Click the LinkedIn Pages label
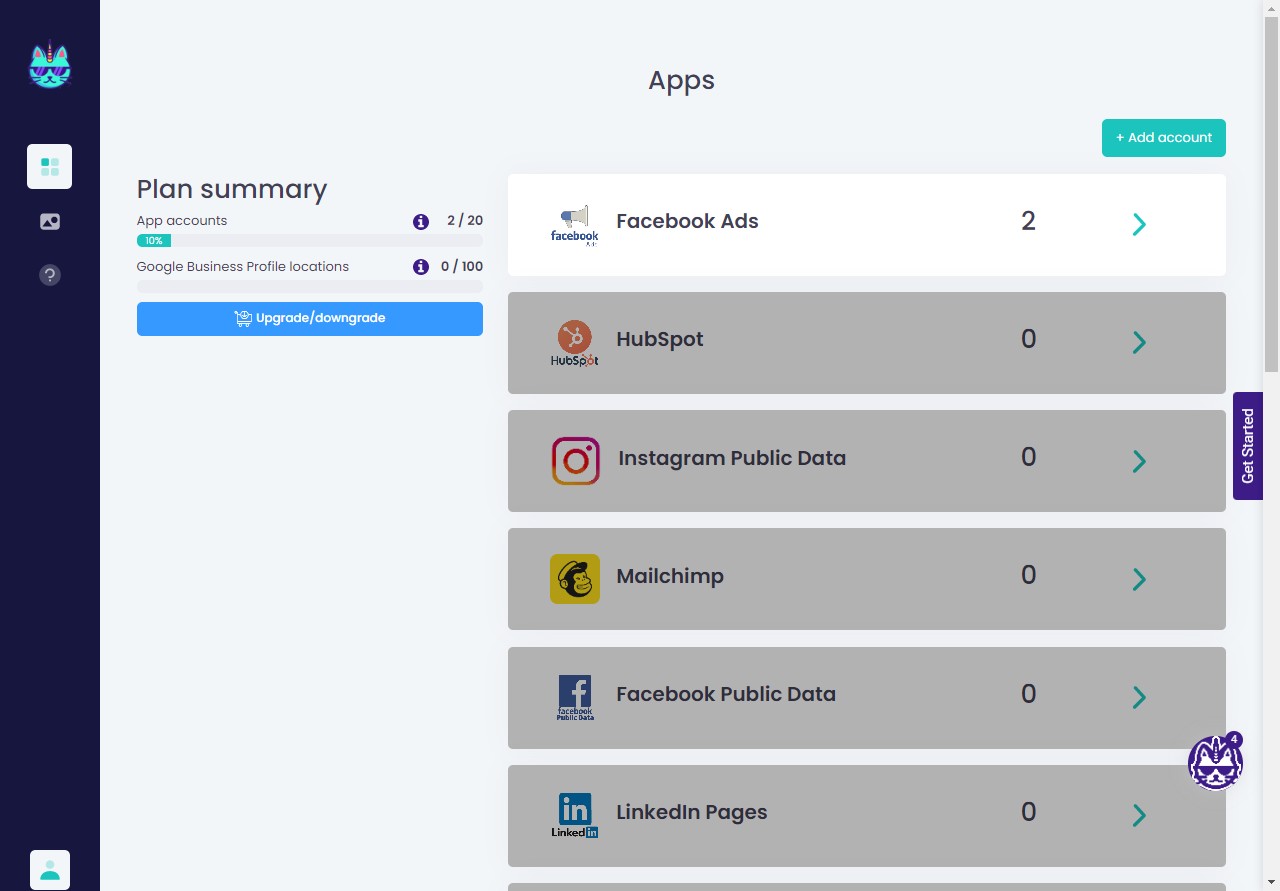1280x891 pixels. pyautogui.click(x=692, y=812)
